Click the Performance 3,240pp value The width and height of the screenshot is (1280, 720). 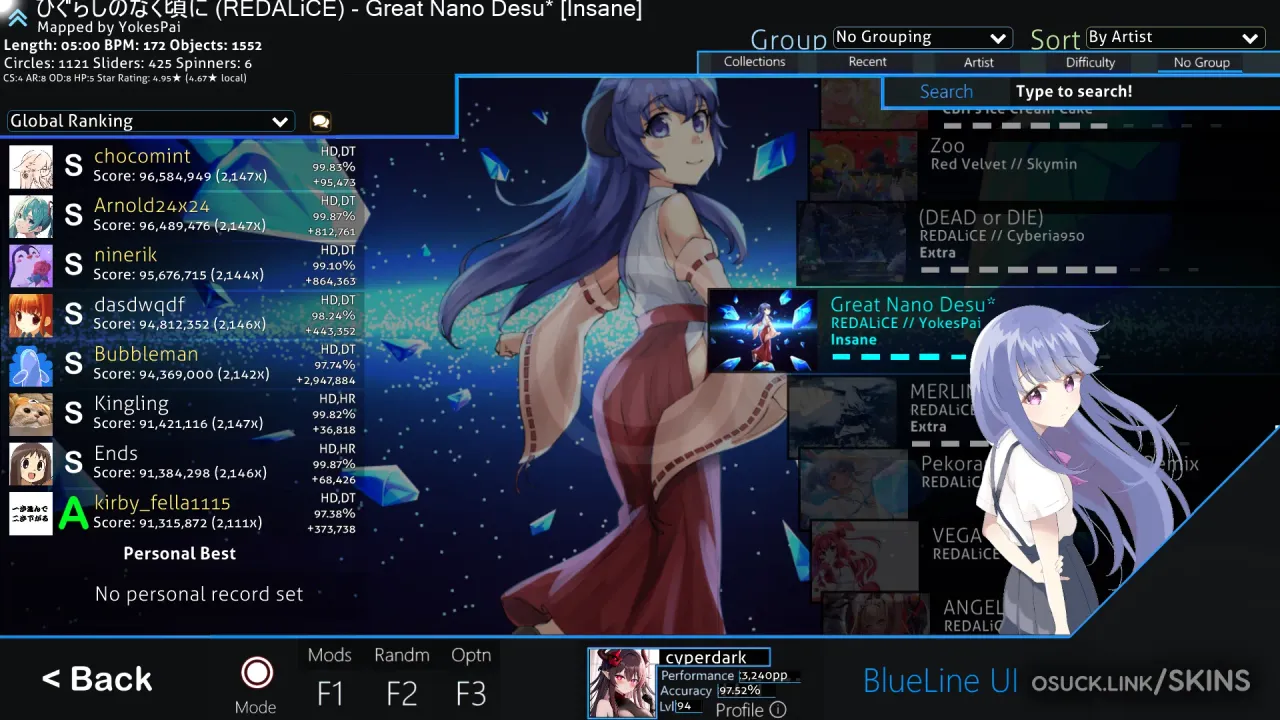click(764, 676)
